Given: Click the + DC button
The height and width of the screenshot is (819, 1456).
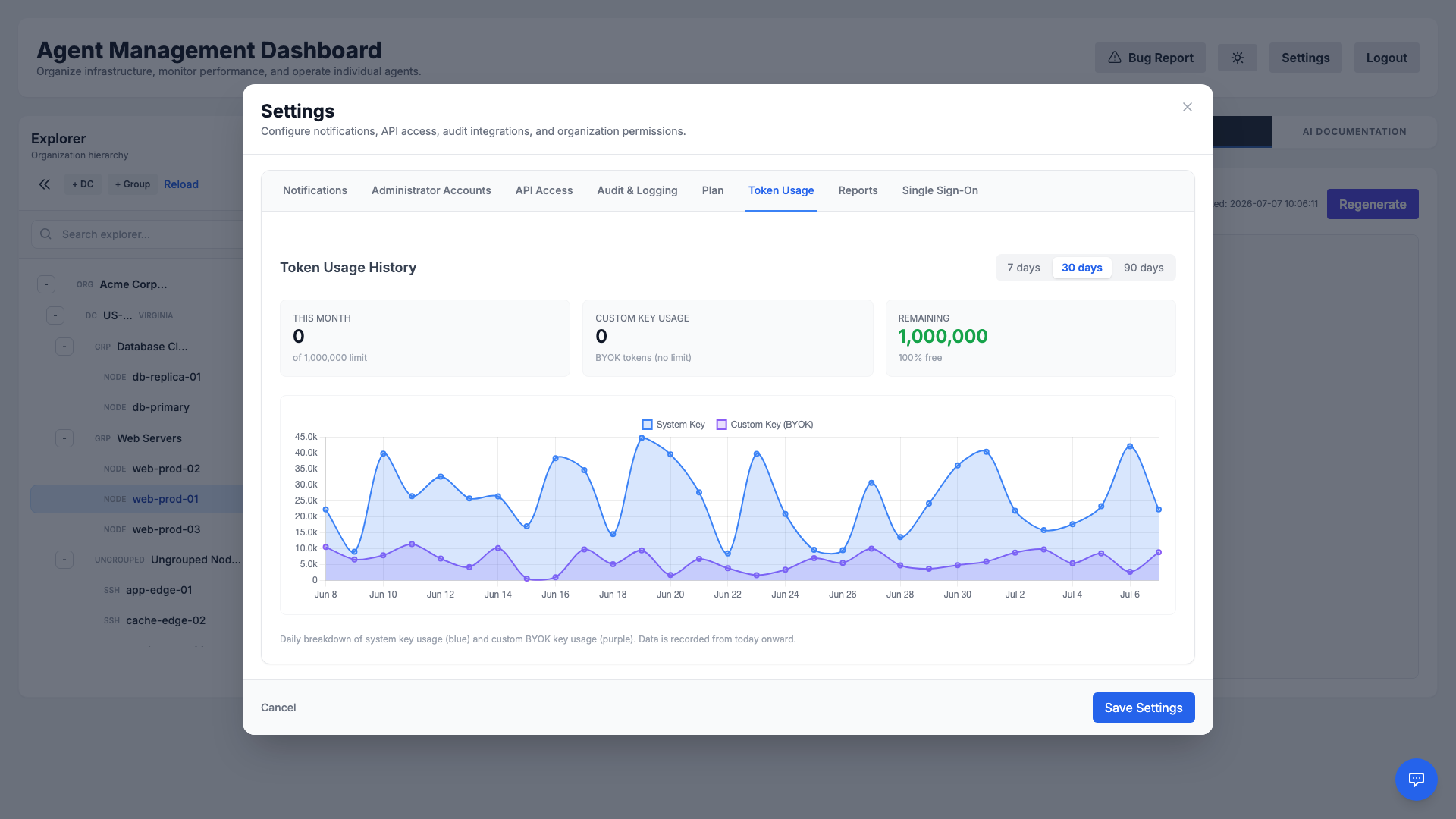Looking at the screenshot, I should click(x=83, y=184).
